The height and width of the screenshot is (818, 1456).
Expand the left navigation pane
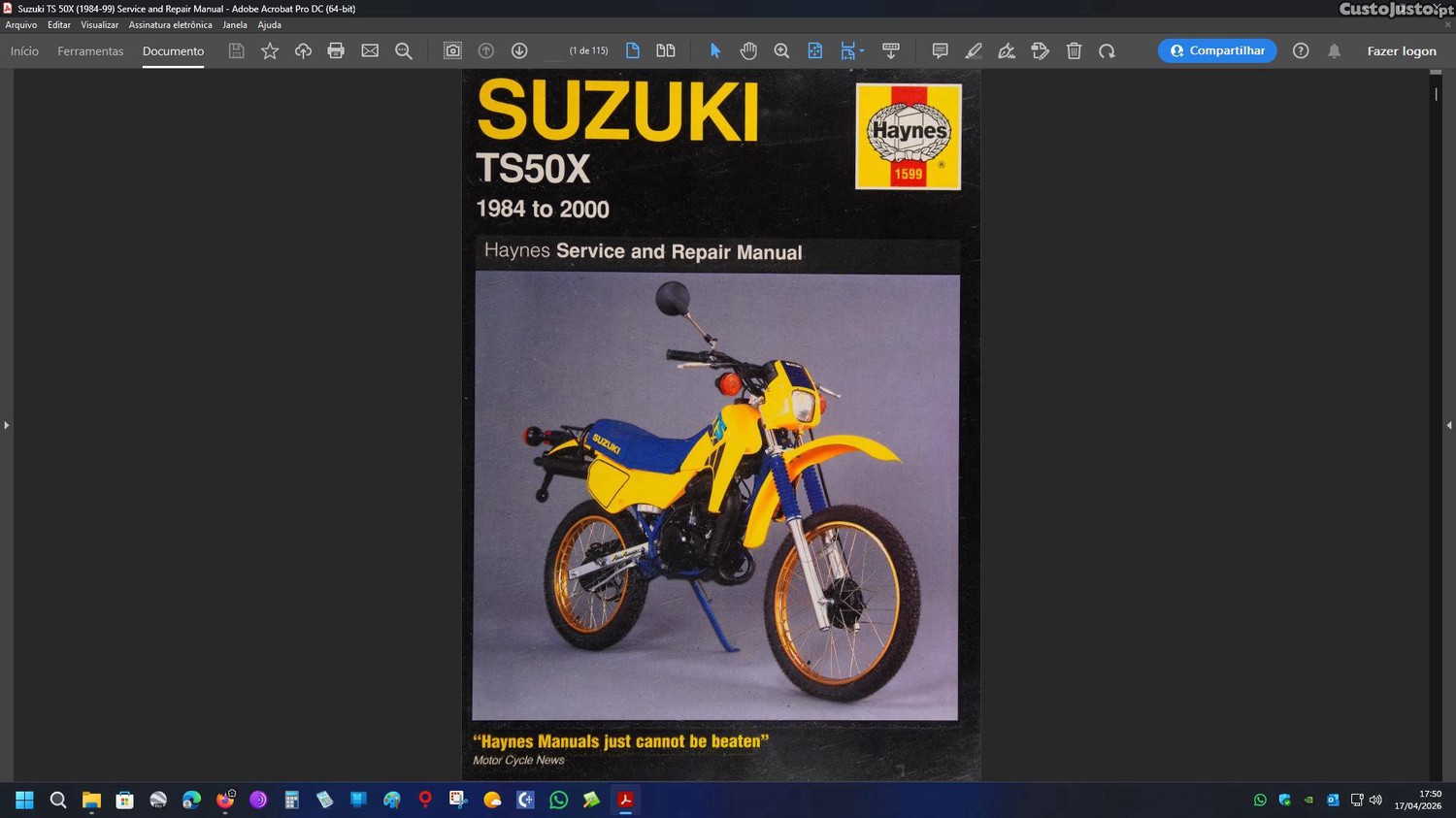(7, 425)
